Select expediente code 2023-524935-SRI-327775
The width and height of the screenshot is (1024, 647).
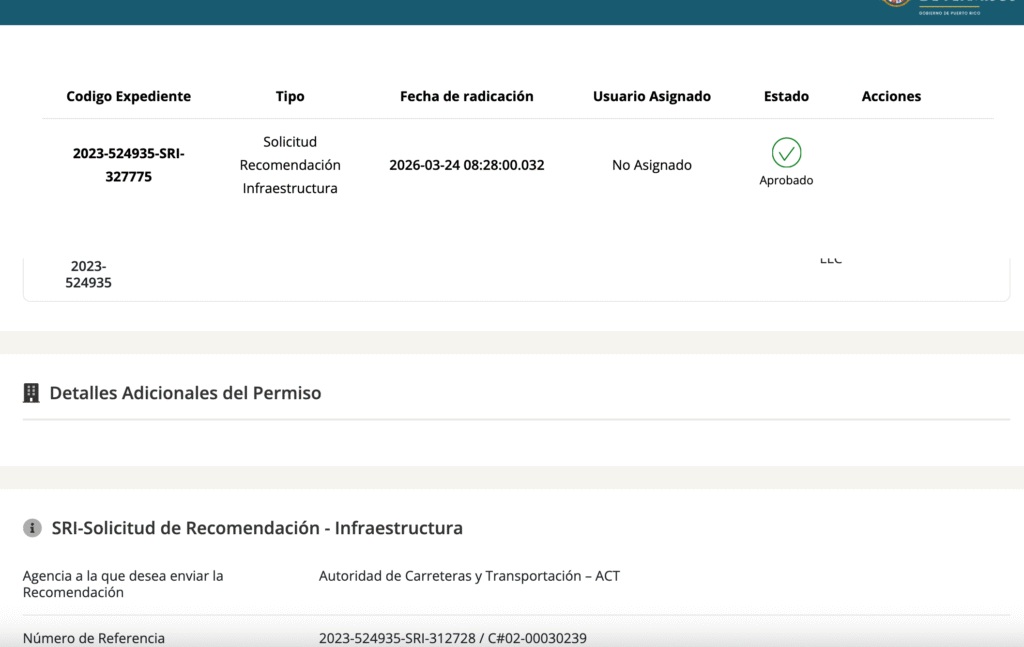coord(129,165)
